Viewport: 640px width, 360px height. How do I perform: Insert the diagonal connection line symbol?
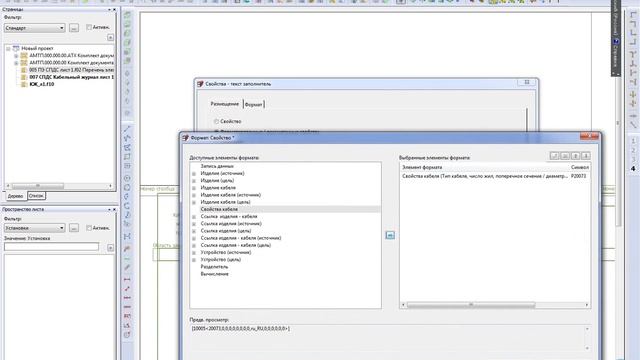pyautogui.click(x=633, y=125)
